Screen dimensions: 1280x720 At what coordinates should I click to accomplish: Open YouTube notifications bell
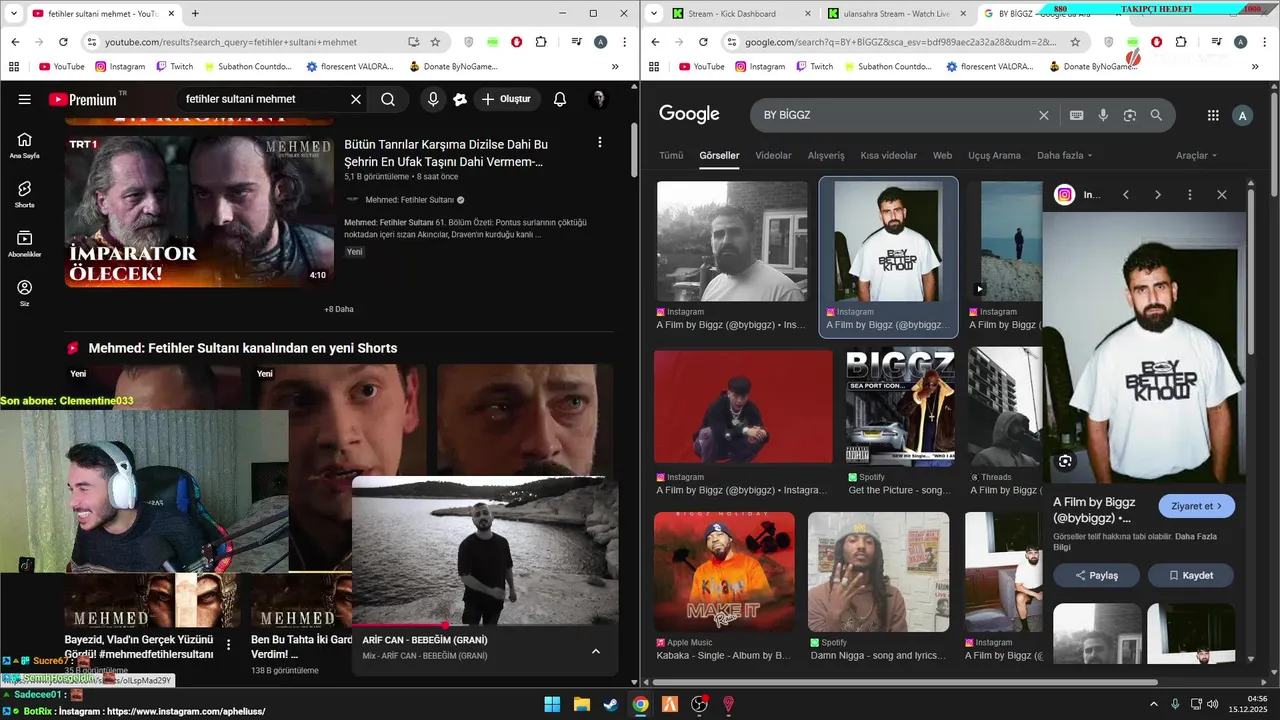click(560, 99)
